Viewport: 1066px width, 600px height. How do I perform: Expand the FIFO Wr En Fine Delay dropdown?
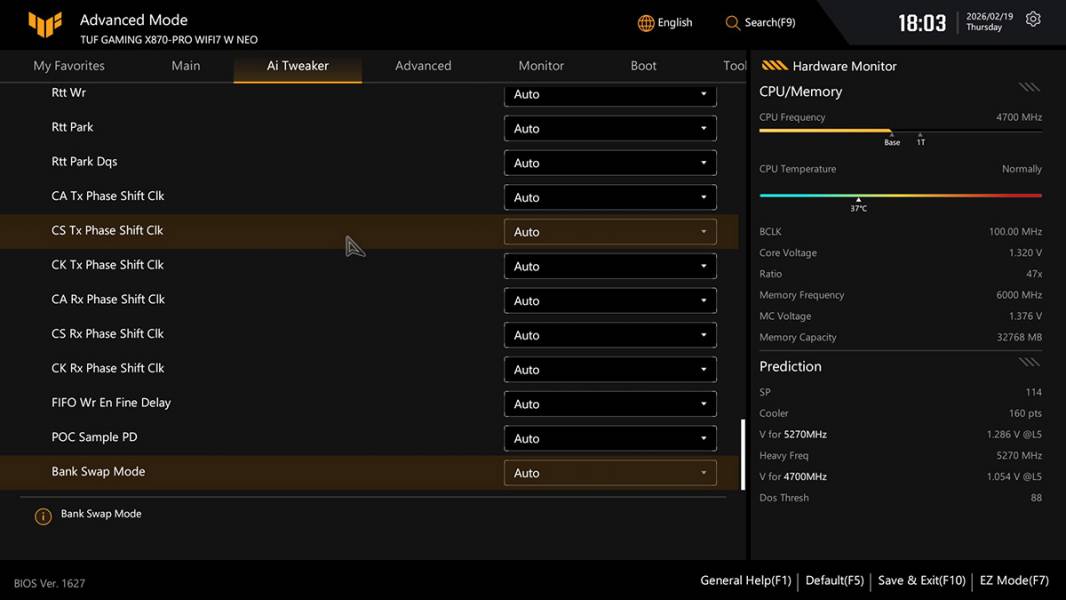pos(610,404)
